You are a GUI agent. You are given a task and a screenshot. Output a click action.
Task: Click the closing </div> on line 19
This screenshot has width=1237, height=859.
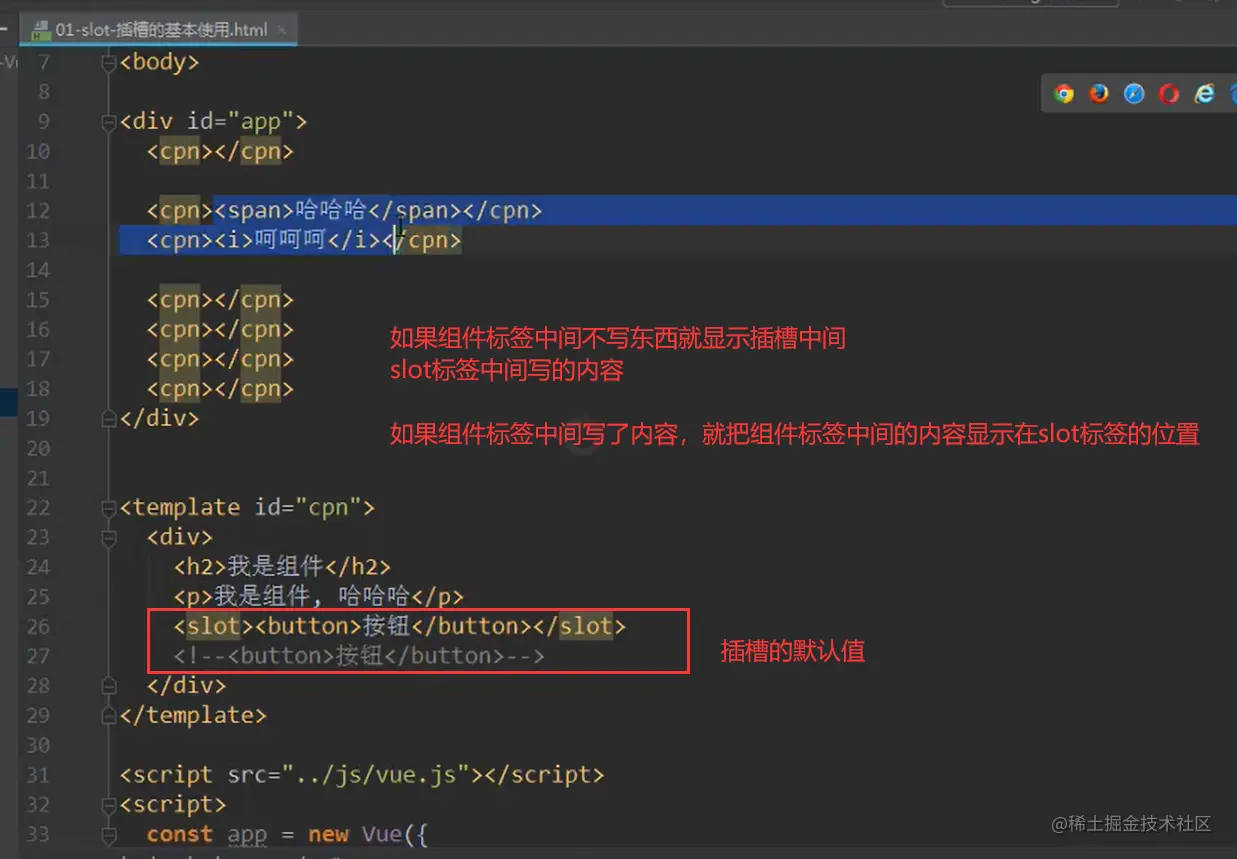[x=160, y=419]
